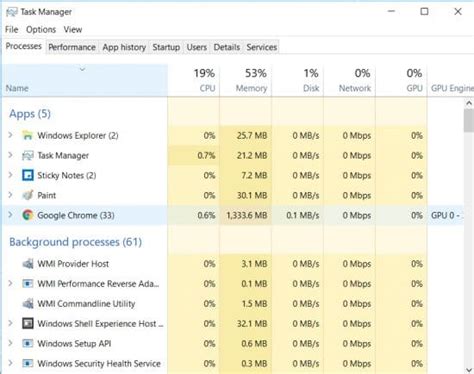Click Chrome's 0.1 MB/s disk value
Image resolution: width=474 pixels, height=374 pixels.
303,216
